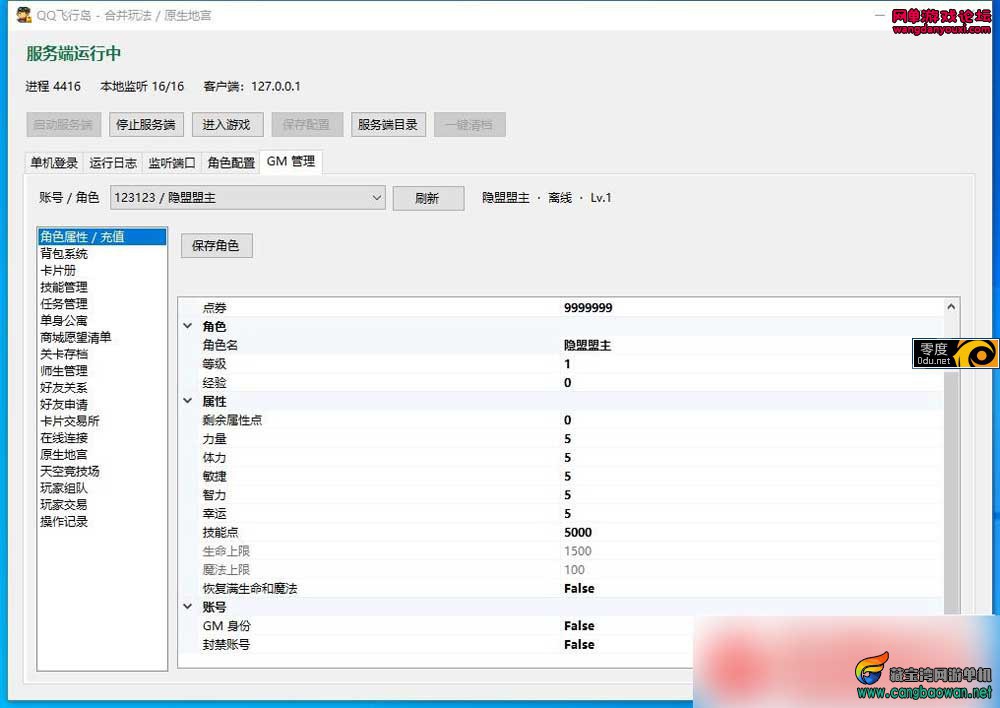Choose 任务管理 in the left list
The image size is (1000, 708).
tap(102, 304)
